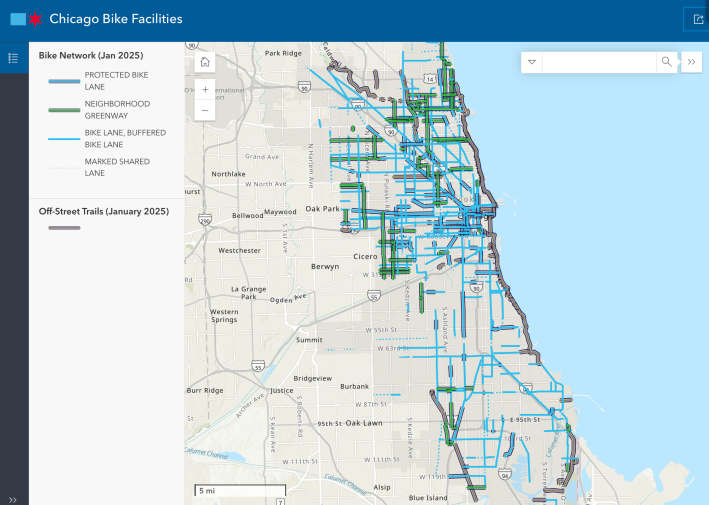
Task: Click the Interstate 55 highway shield
Action: tap(373, 296)
